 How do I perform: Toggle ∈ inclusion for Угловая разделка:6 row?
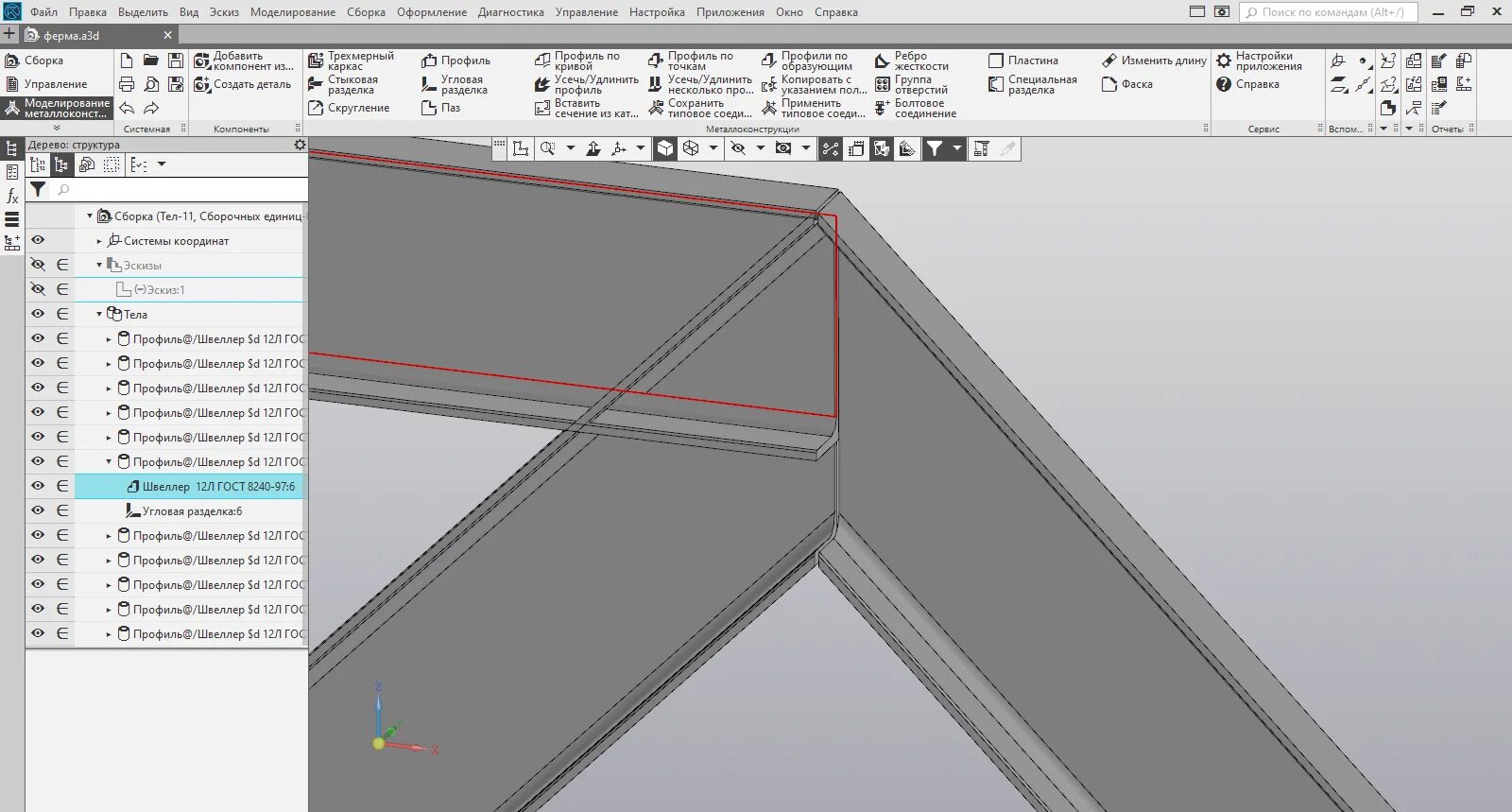point(62,510)
